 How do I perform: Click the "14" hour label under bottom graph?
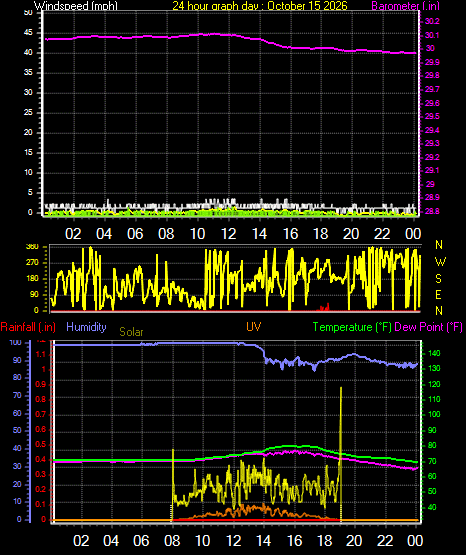pyautogui.click(x=264, y=541)
